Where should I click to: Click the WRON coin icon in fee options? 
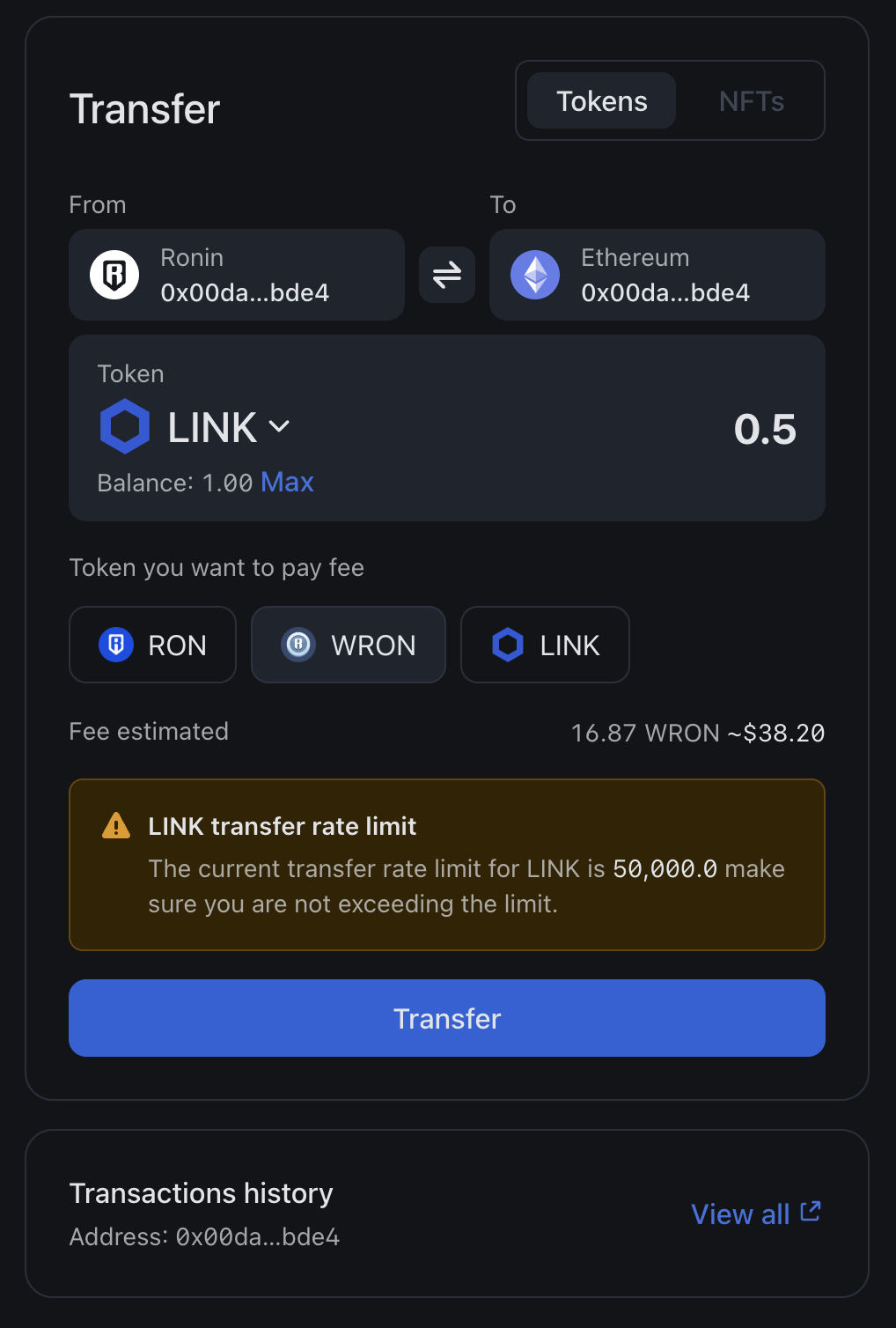coord(298,645)
